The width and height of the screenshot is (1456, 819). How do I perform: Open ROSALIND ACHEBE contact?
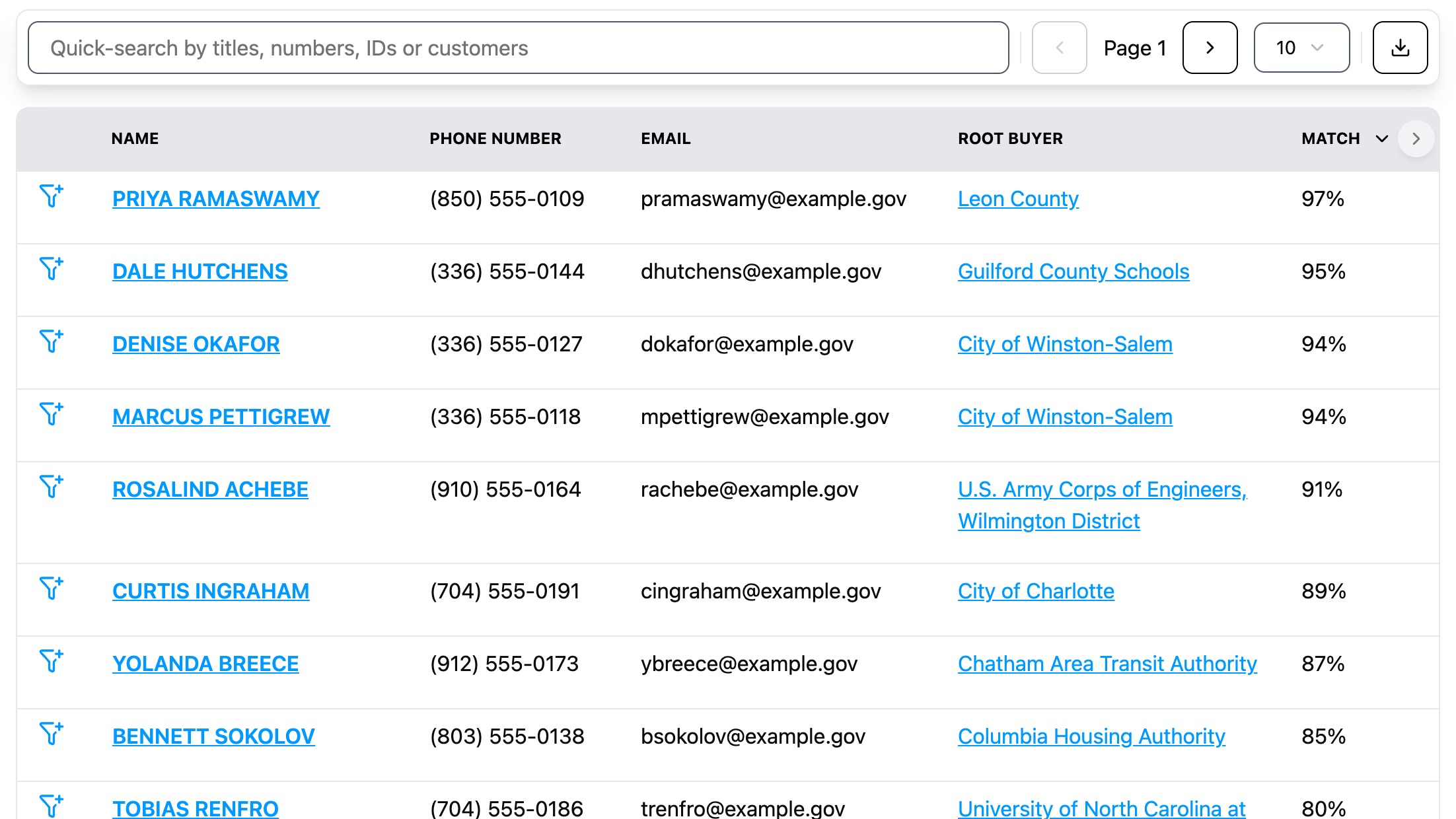click(x=210, y=489)
